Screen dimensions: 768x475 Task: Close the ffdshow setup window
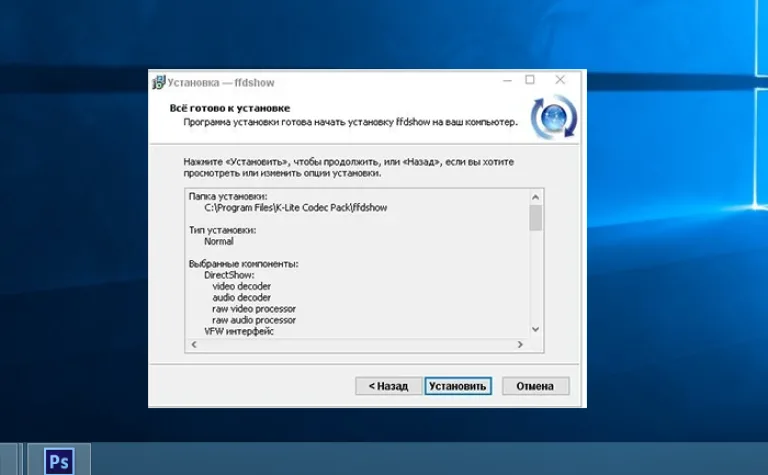pyautogui.click(x=560, y=80)
